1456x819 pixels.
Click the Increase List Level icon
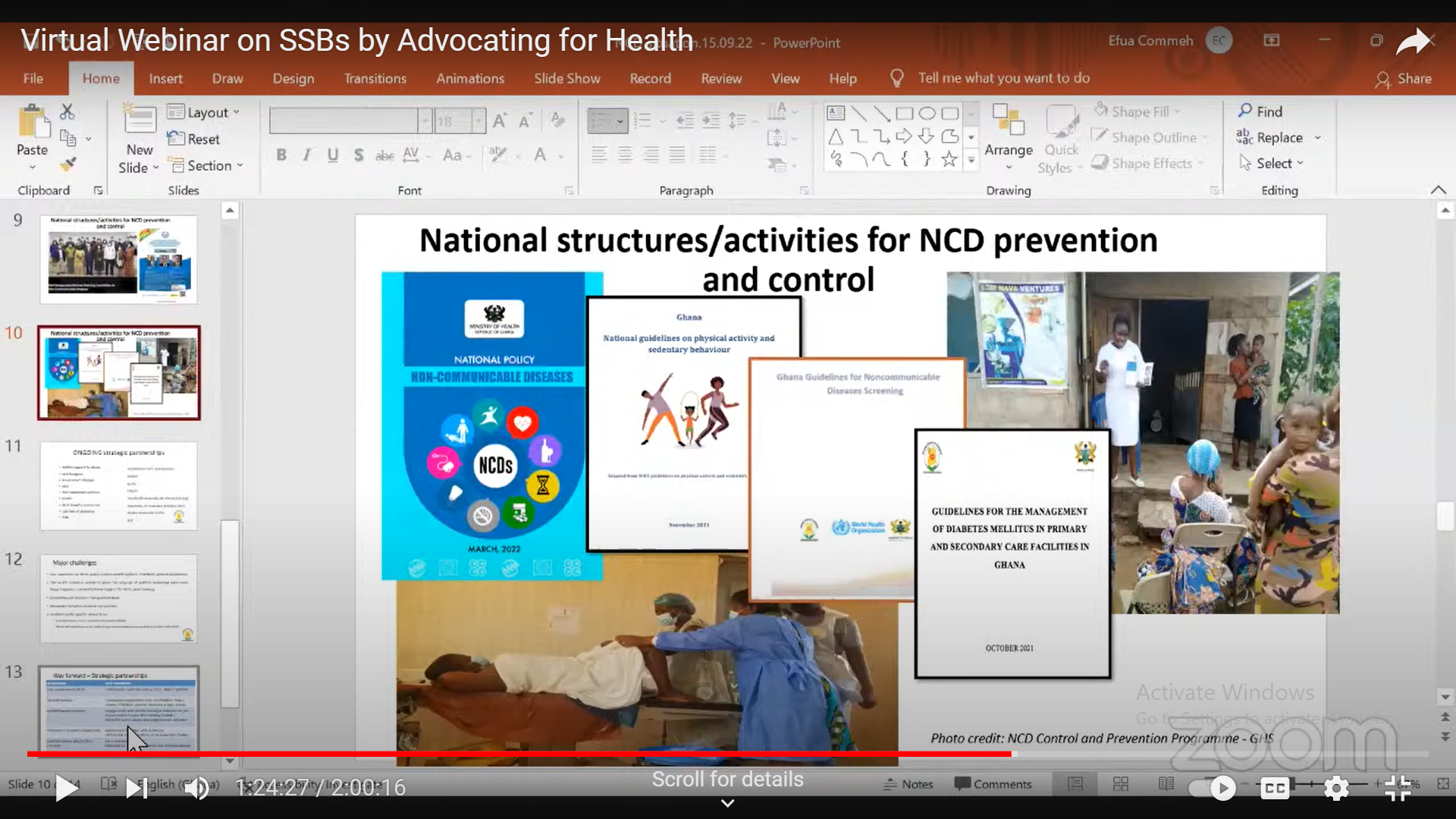711,121
